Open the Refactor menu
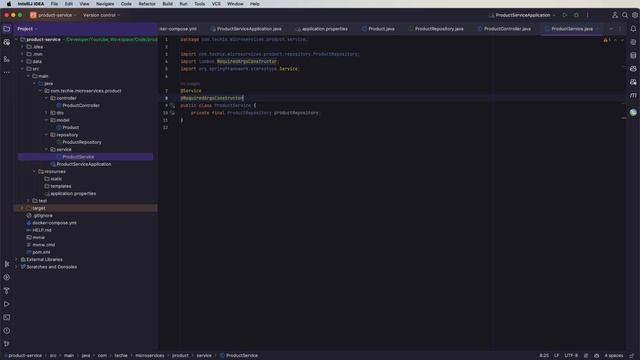 click(147, 4)
